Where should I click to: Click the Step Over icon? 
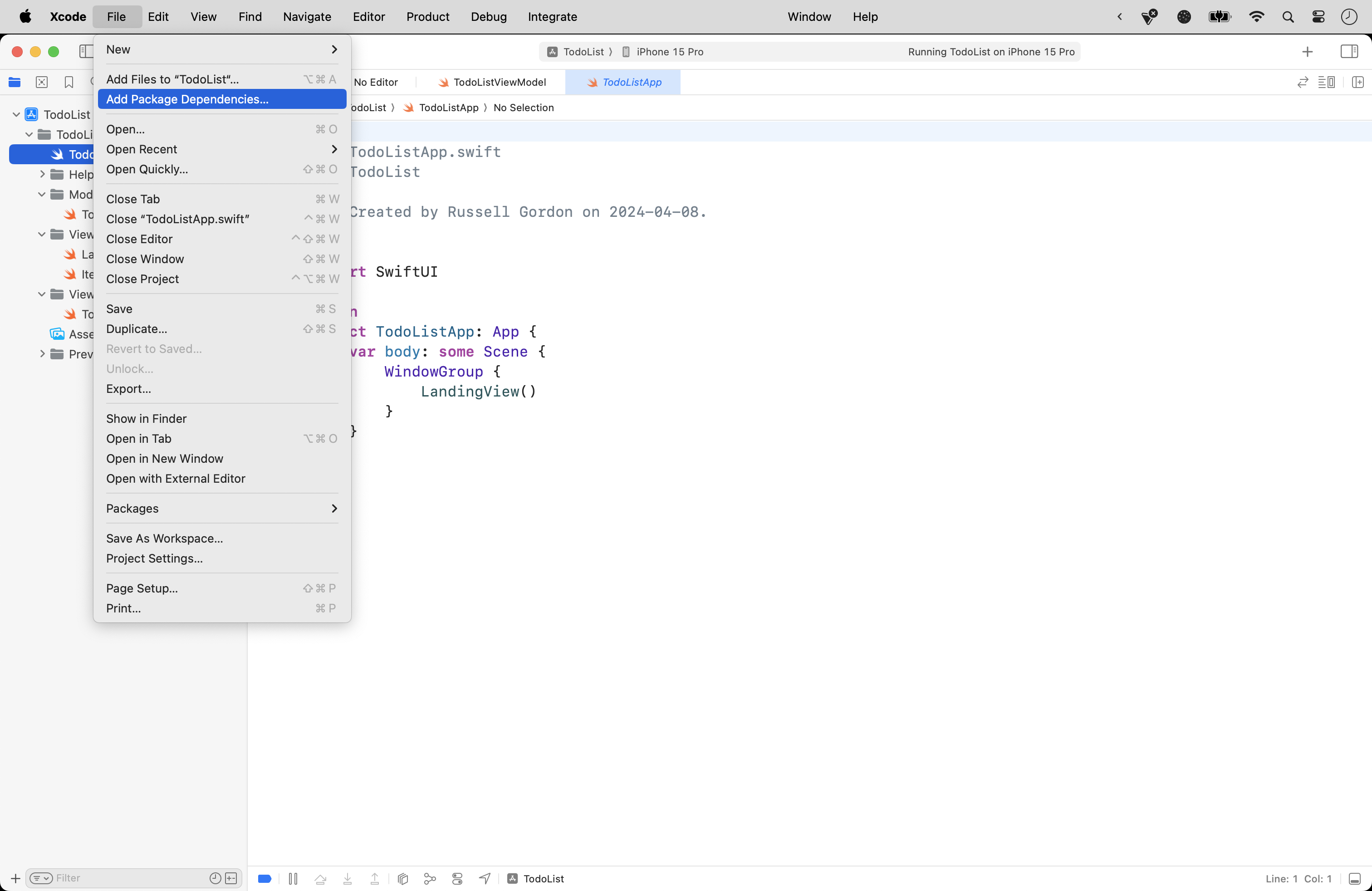click(x=321, y=878)
